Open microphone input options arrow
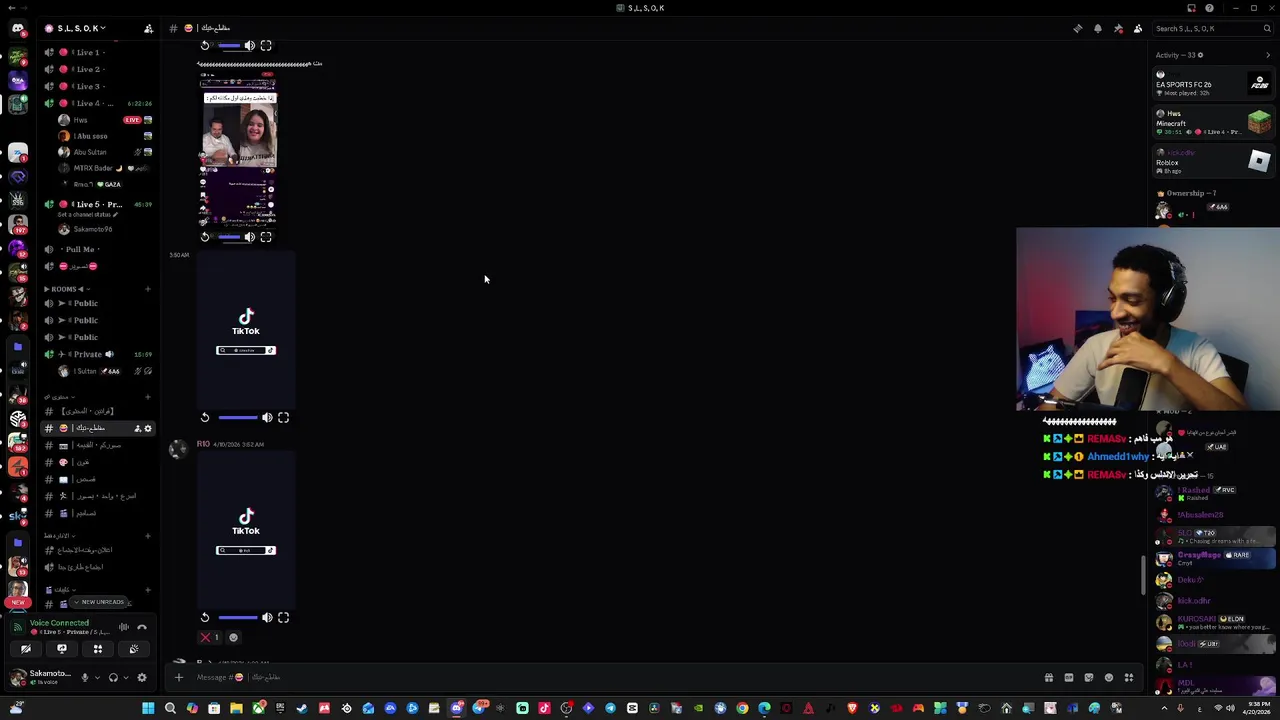This screenshot has height=720, width=1280. point(96,677)
